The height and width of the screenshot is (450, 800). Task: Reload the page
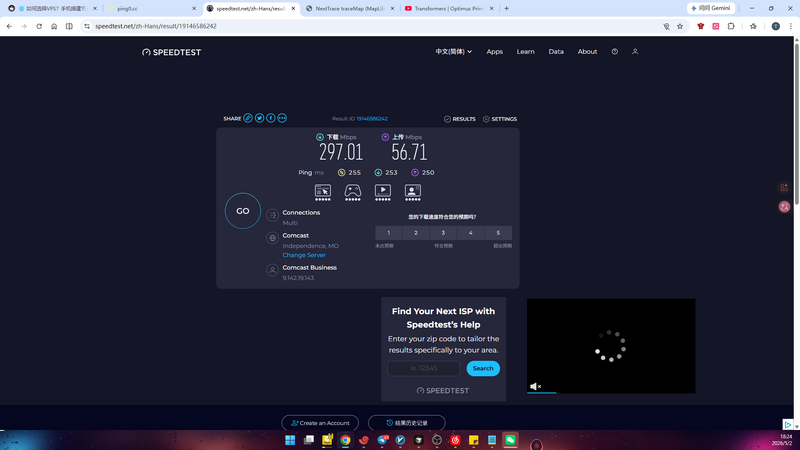coord(39,26)
